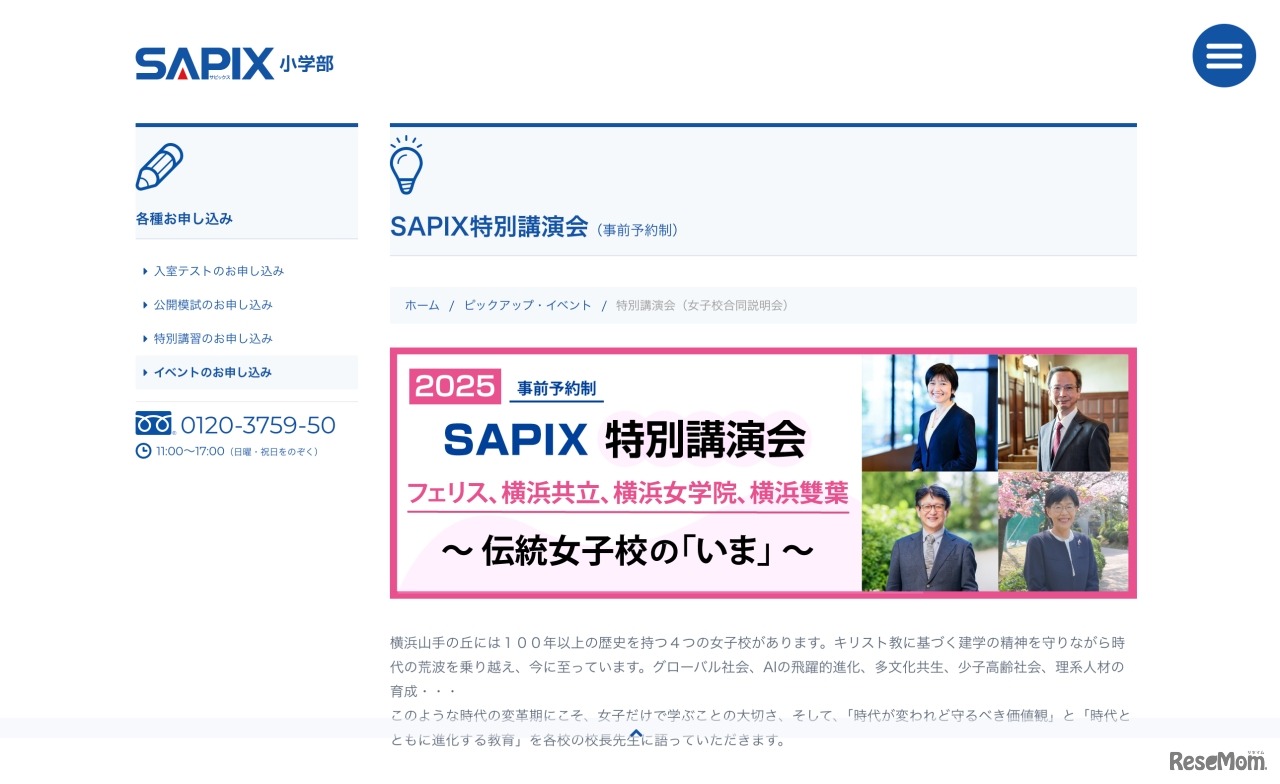1280x784 pixels.
Task: Select the clock icon next to business hours
Action: [x=142, y=450]
